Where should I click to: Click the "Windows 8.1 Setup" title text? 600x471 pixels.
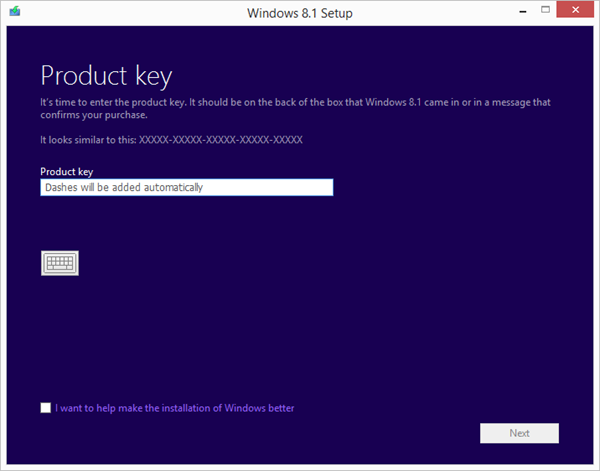point(299,13)
